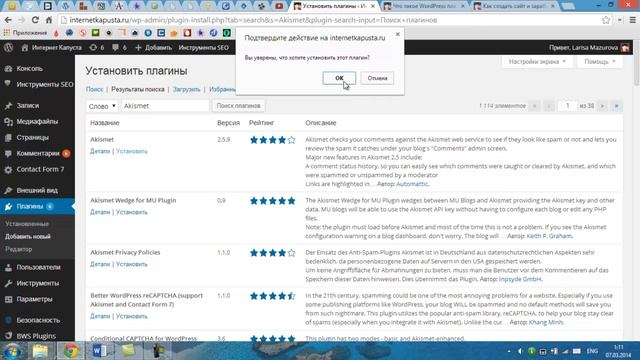This screenshot has height=360, width=640.
Task: Open Плагины sidebar section
Action: tap(37, 207)
